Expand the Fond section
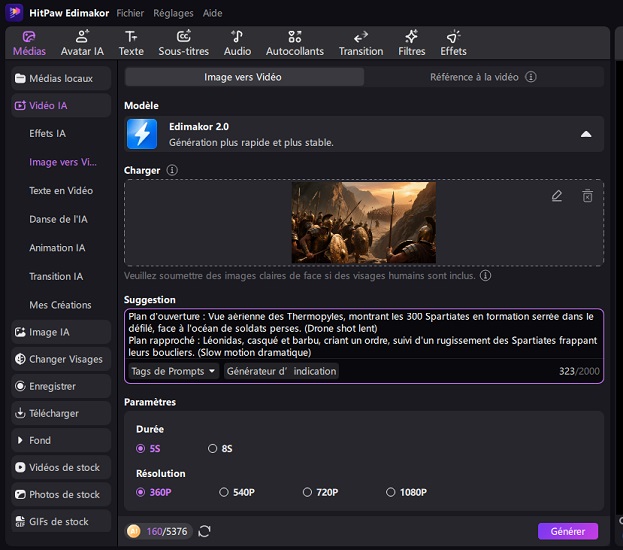This screenshot has height=550, width=623. [x=61, y=440]
